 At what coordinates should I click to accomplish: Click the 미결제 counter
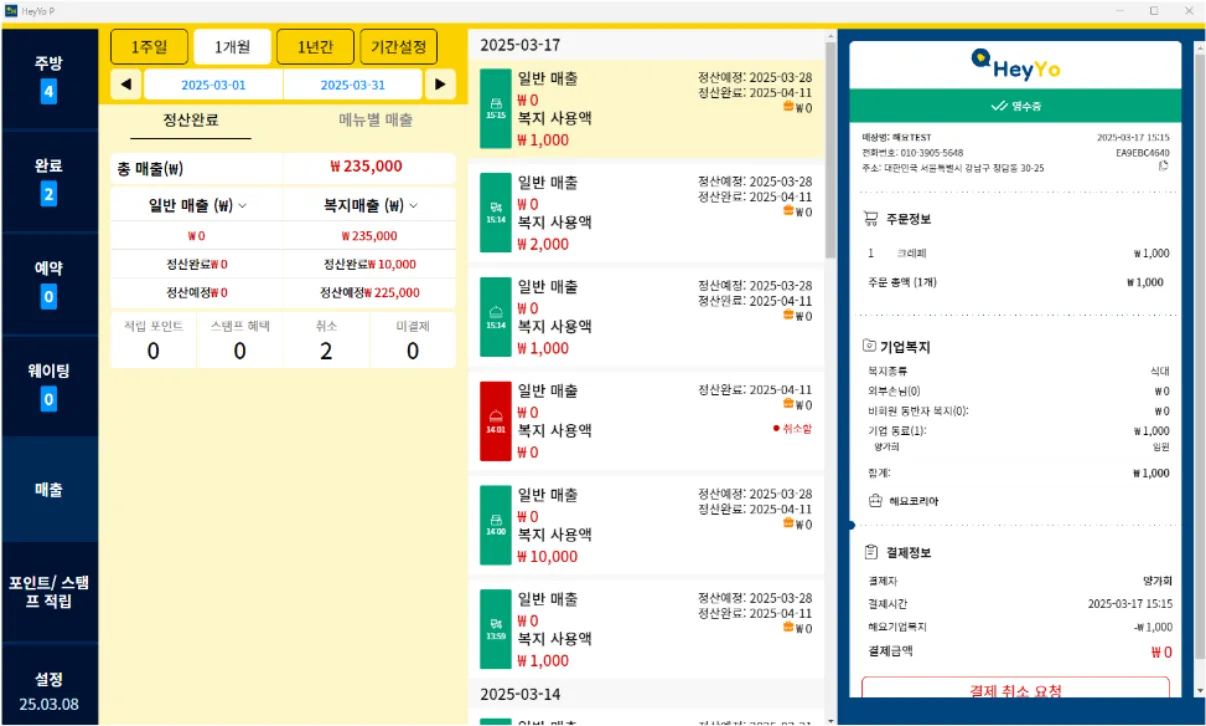coord(413,340)
